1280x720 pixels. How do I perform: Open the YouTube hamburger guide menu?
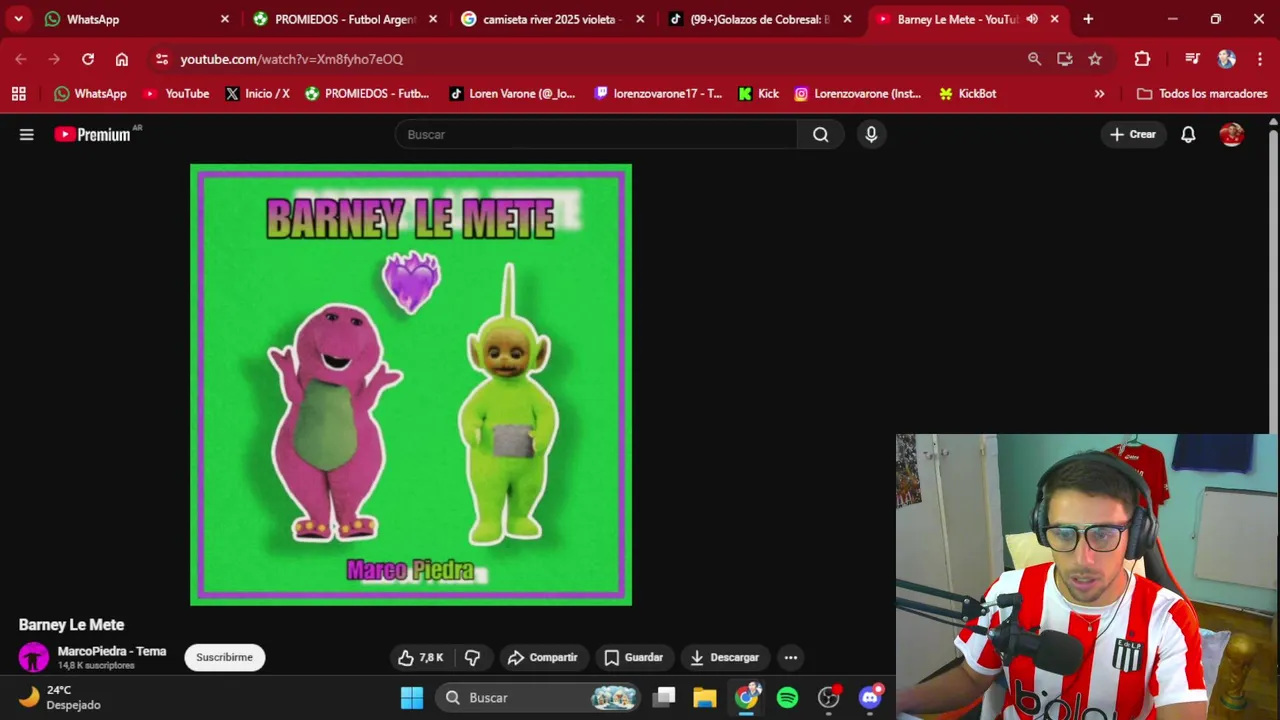27,134
